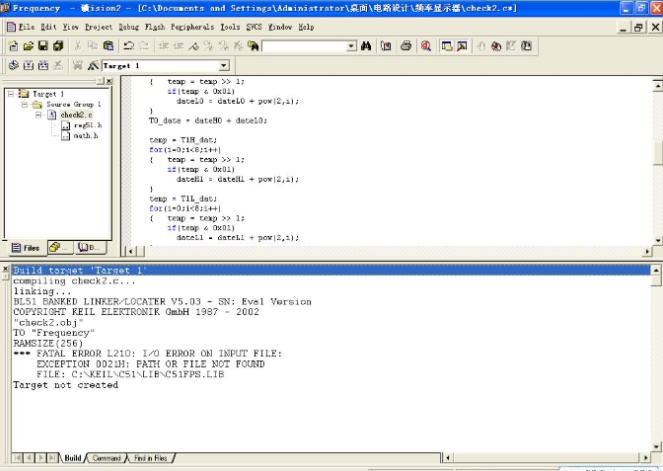
Task: Click "T0_date = dateH0 + dateL0;" code line
Action: point(208,120)
